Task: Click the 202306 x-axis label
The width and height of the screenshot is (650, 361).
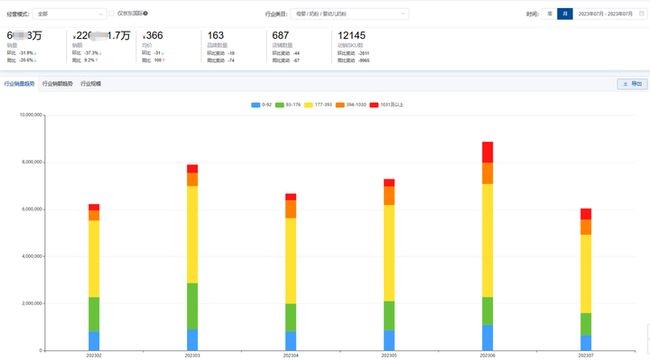Action: pyautogui.click(x=488, y=356)
